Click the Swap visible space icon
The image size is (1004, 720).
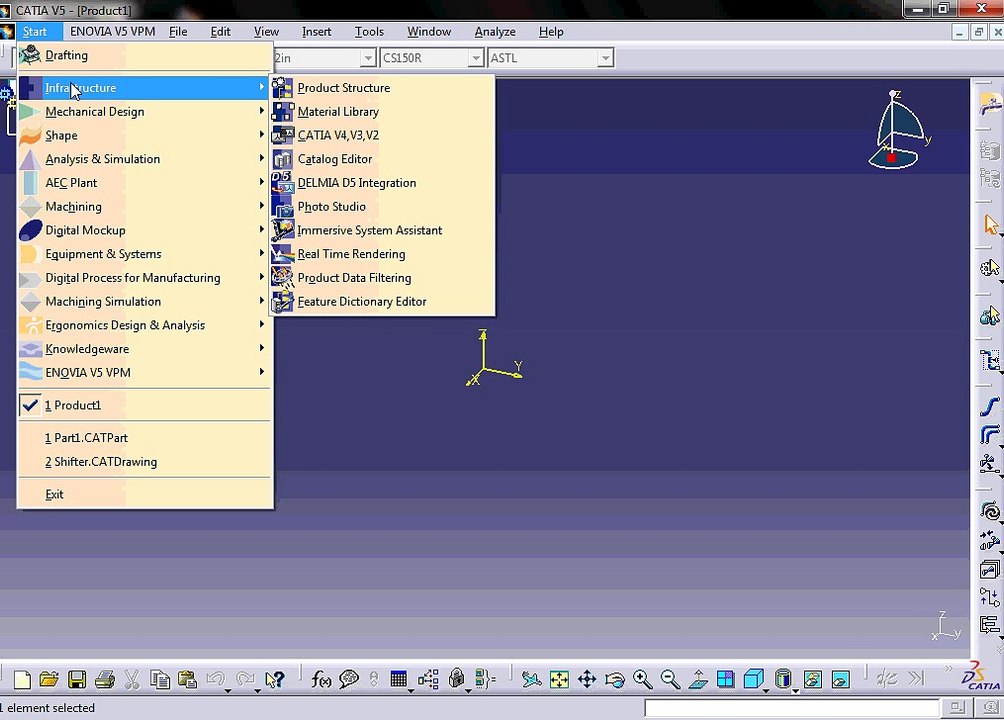(x=840, y=679)
